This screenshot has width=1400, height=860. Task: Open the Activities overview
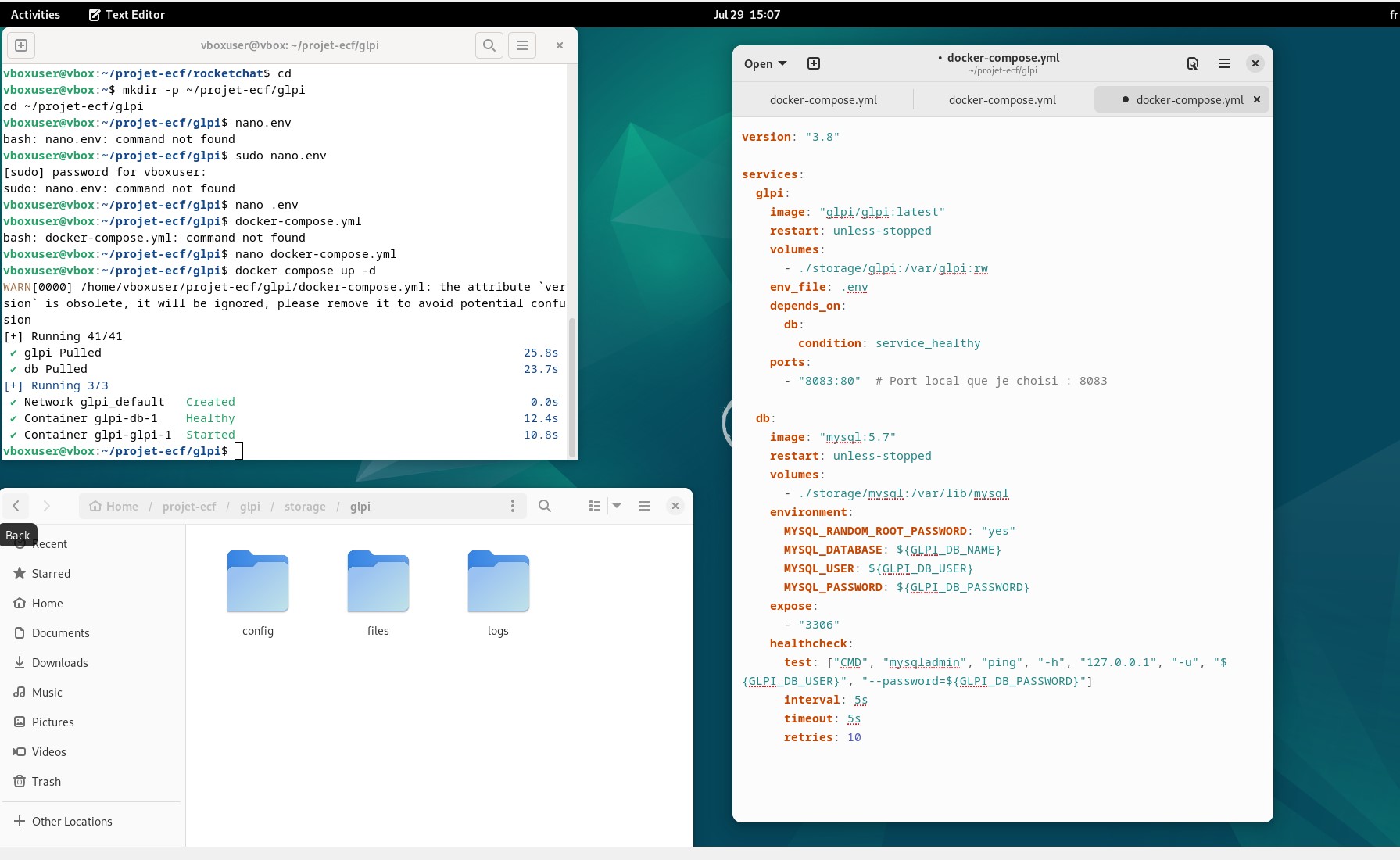[35, 14]
